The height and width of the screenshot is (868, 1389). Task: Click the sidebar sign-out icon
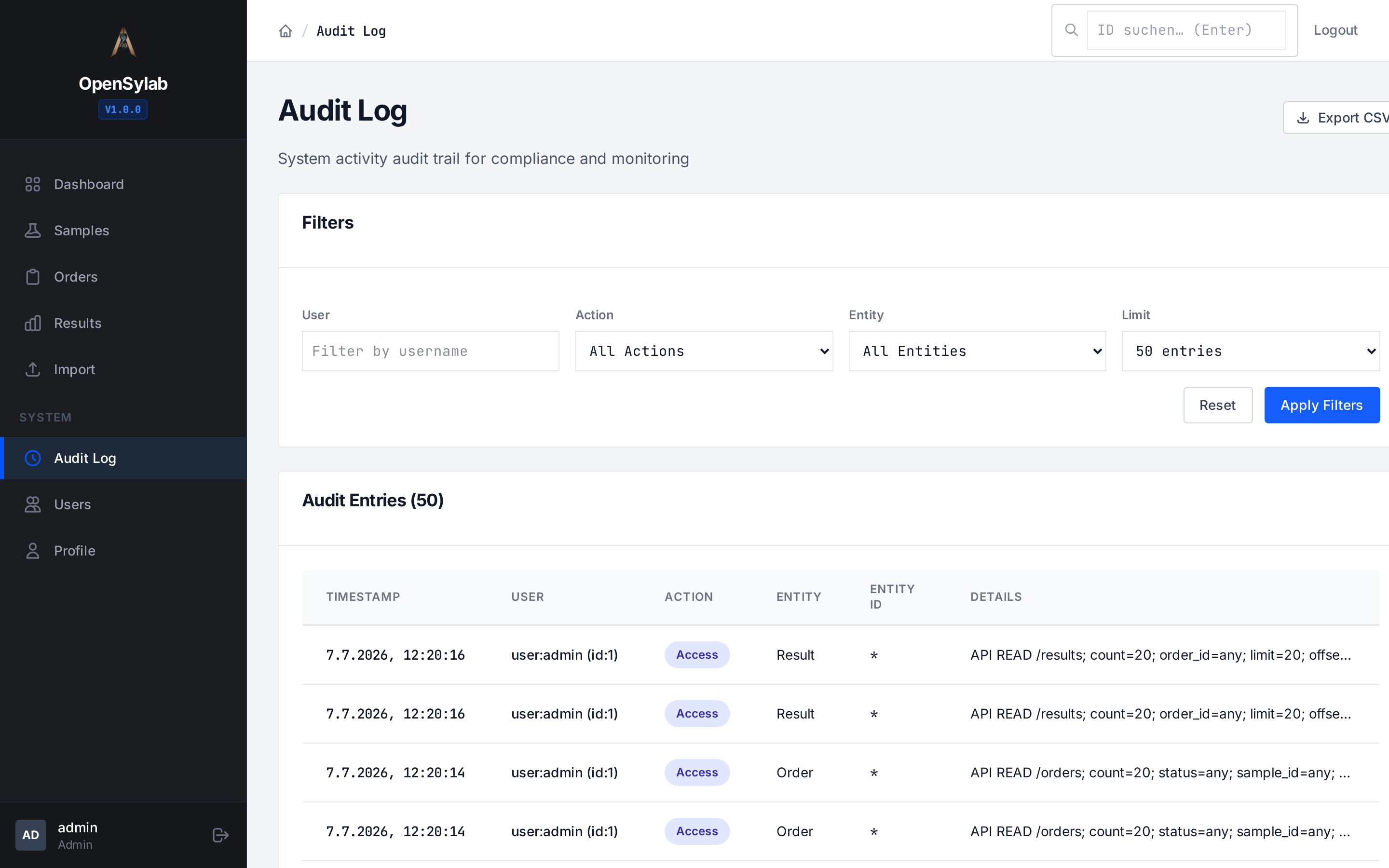point(220,835)
